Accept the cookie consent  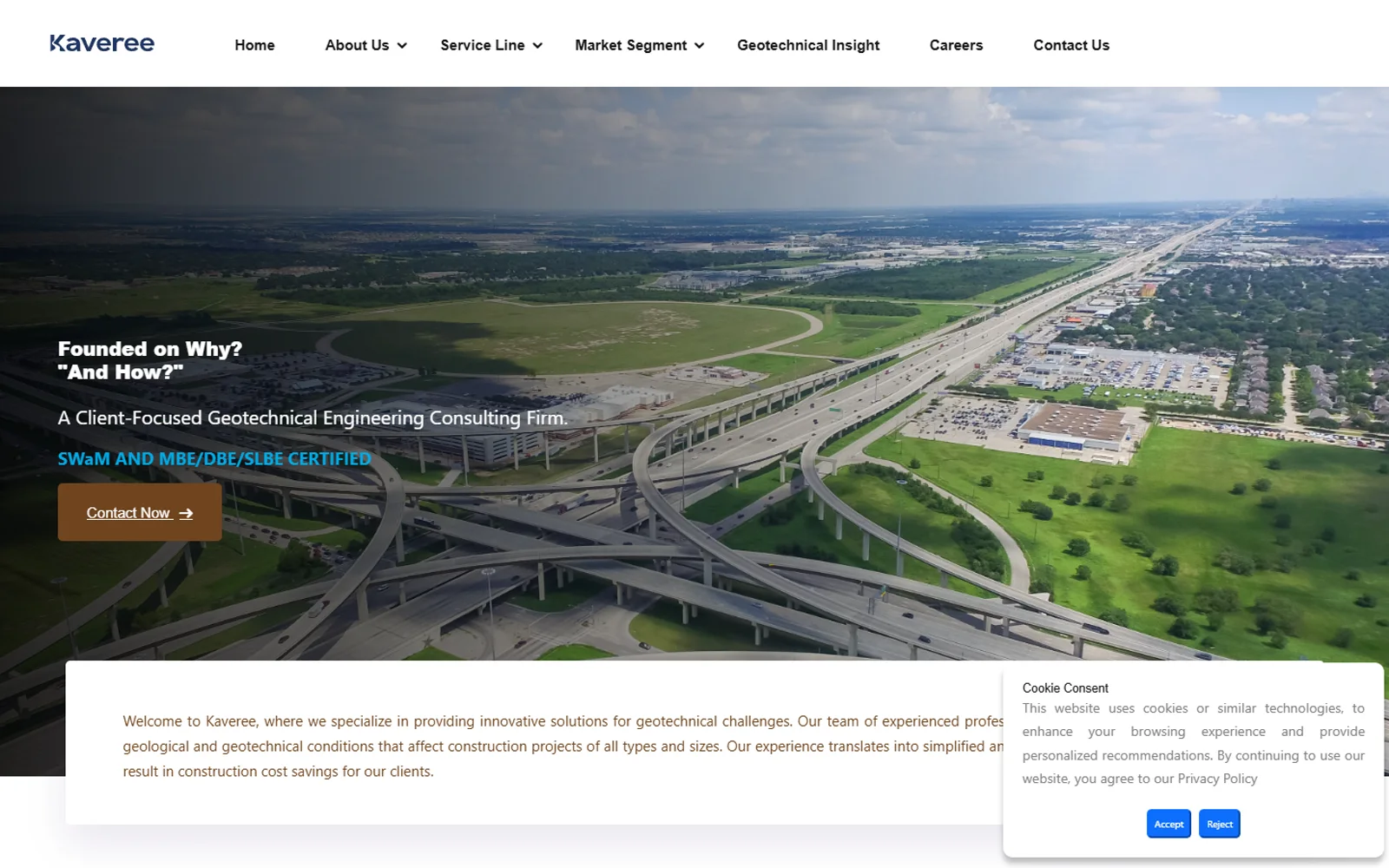1168,824
